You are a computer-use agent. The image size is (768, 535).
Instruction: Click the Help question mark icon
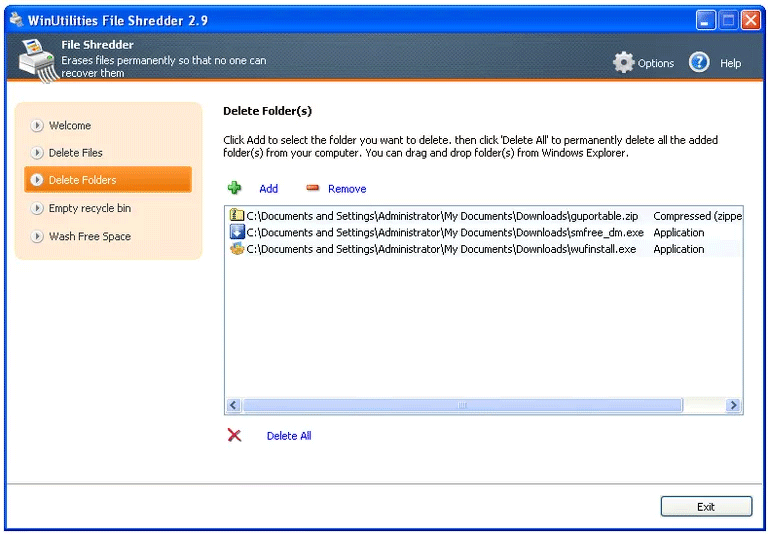click(x=699, y=63)
